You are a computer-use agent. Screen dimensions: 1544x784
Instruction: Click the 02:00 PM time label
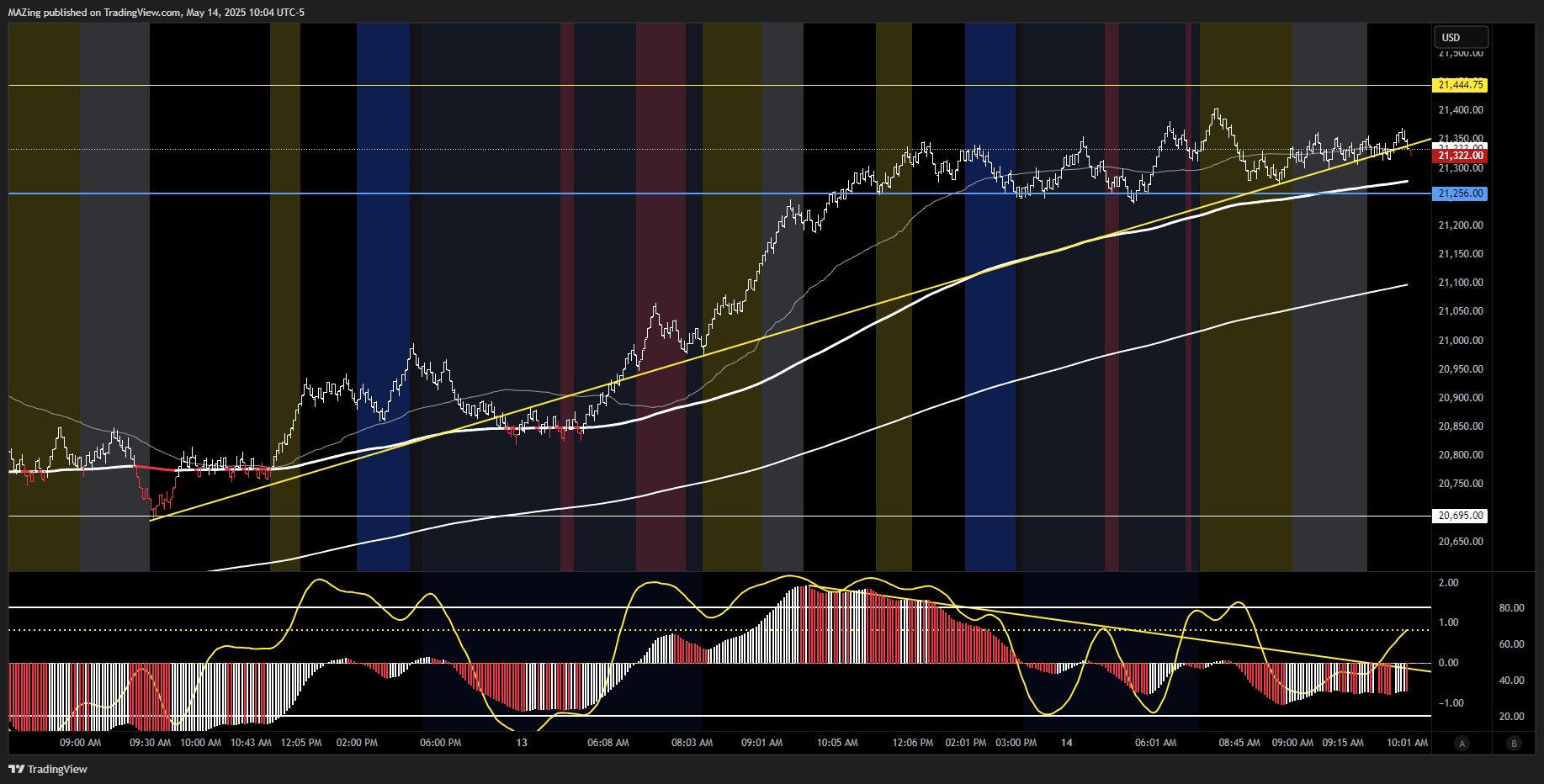tap(357, 743)
